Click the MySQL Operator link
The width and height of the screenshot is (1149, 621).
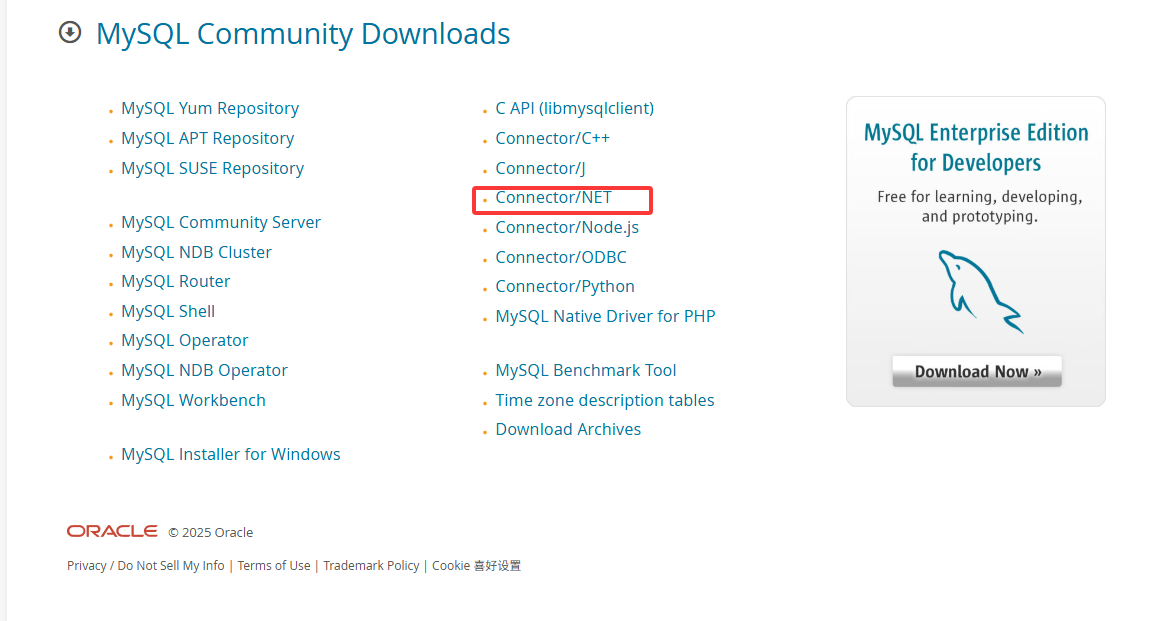point(185,341)
